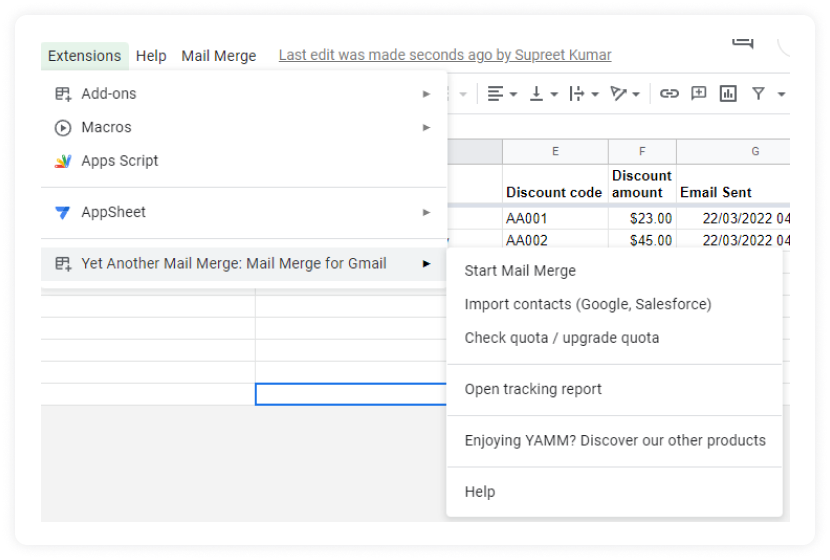Select Email Sent date cell in AA001 row
Image resolution: width=830 pixels, height=560 pixels.
click(x=733, y=218)
